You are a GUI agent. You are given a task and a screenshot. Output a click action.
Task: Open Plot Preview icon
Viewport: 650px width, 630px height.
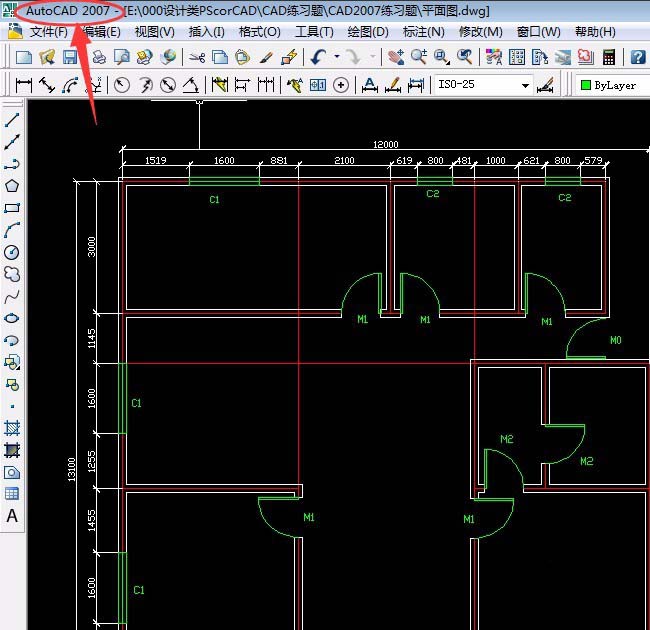[x=122, y=57]
